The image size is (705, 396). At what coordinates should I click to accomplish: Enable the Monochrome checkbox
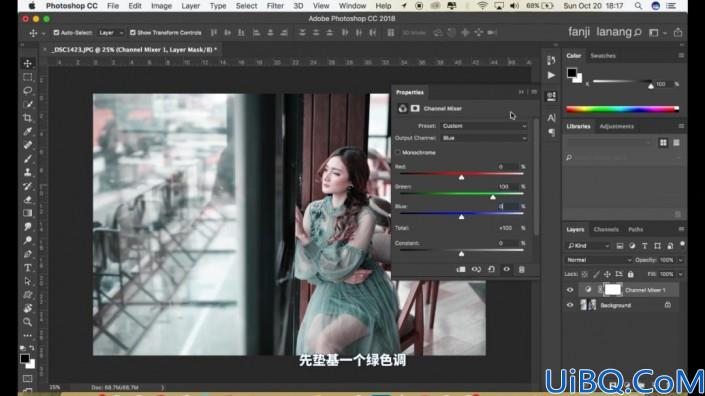pos(398,152)
